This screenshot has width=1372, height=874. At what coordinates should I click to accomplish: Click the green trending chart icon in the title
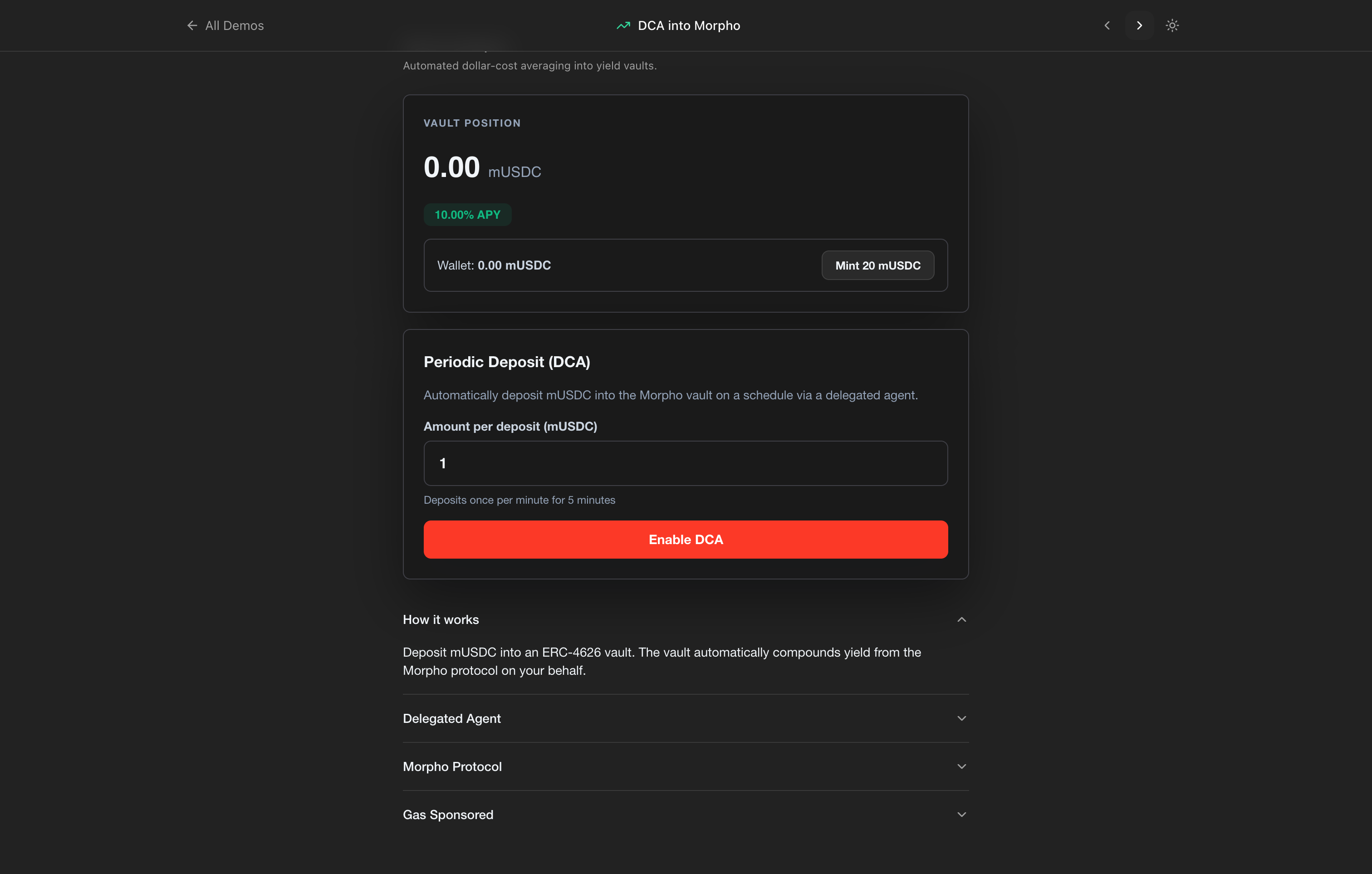click(x=623, y=25)
